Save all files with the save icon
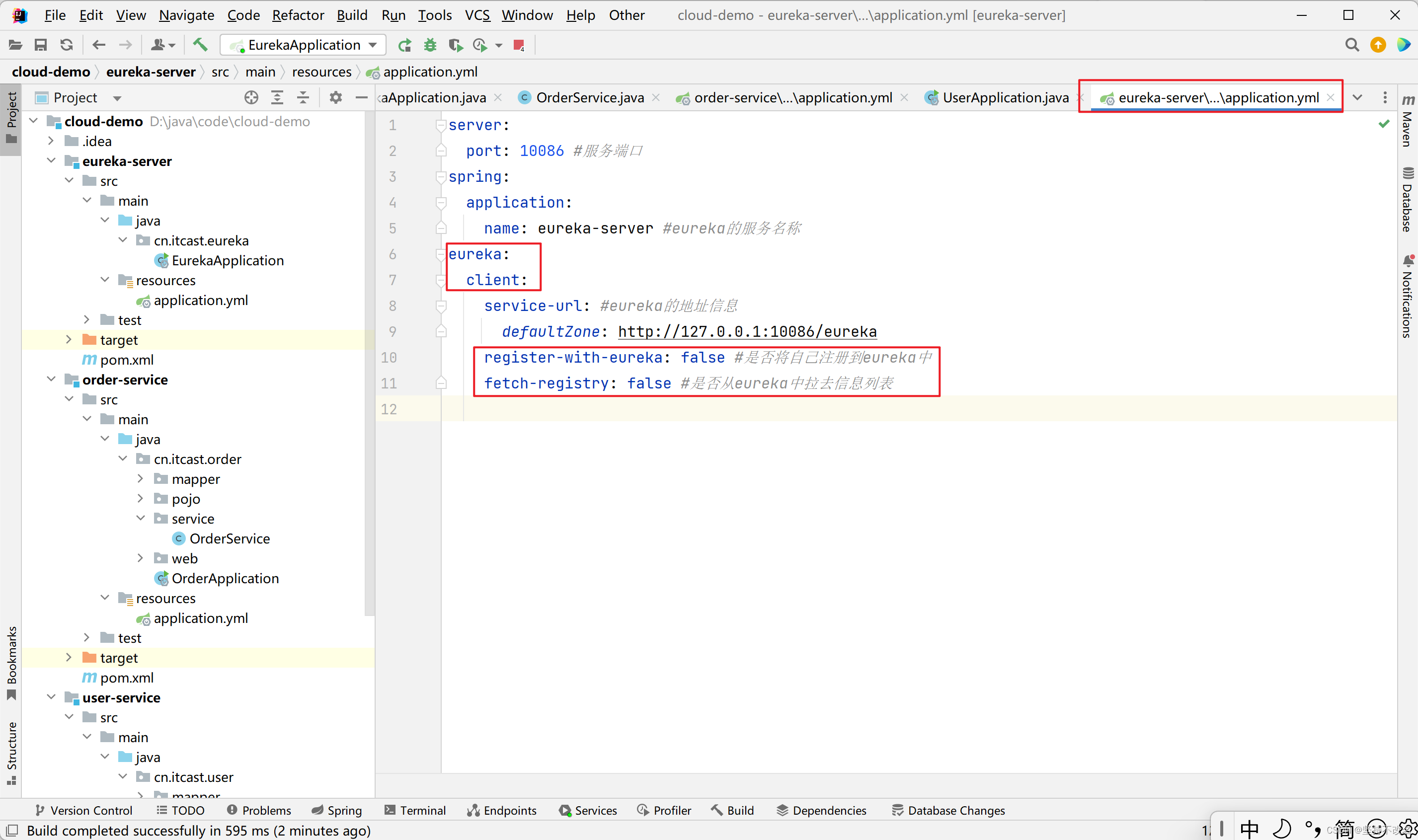The width and height of the screenshot is (1418, 840). 40,45
